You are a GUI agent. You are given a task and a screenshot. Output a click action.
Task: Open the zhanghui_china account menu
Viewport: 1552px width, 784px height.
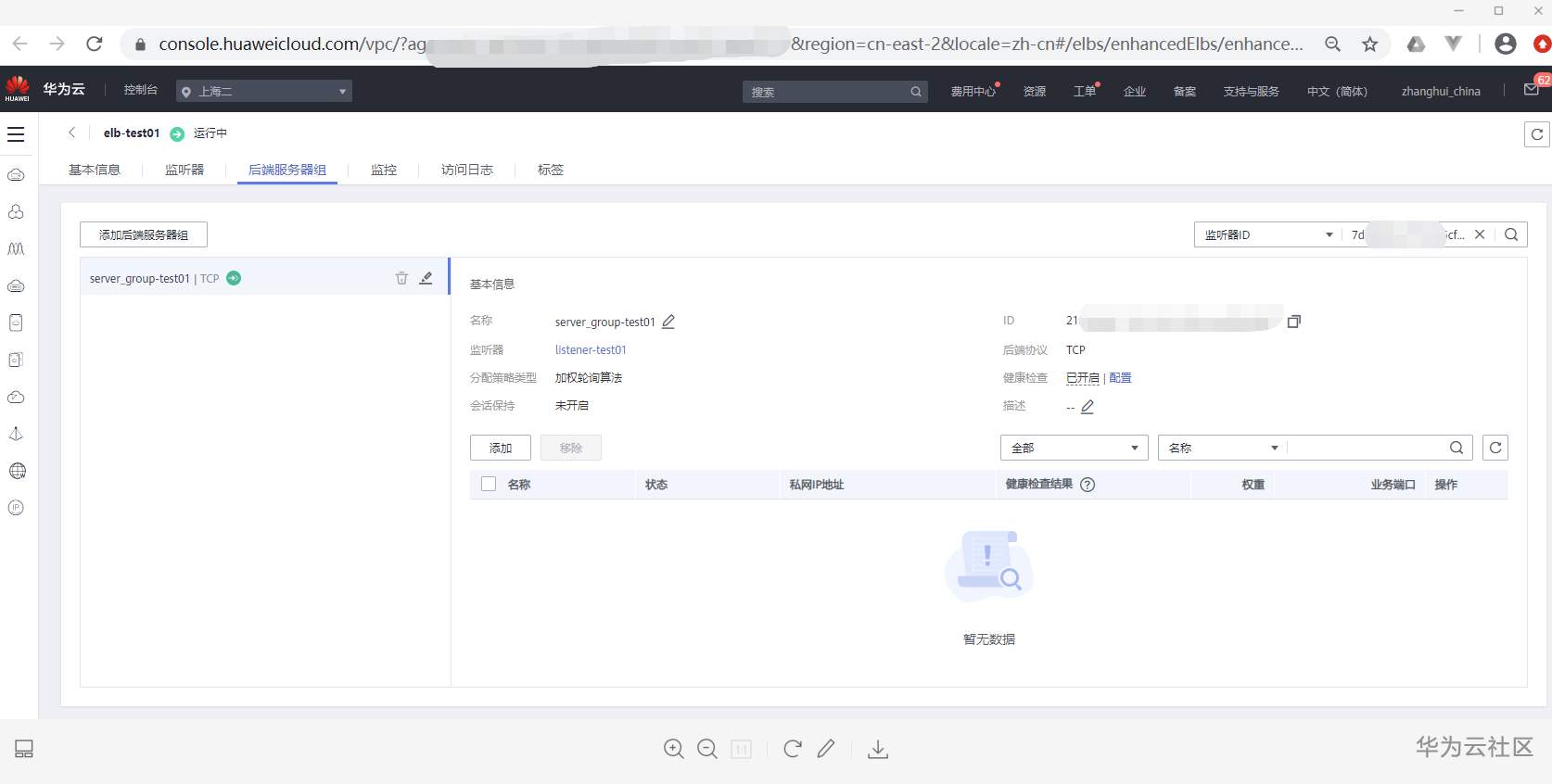click(1441, 91)
